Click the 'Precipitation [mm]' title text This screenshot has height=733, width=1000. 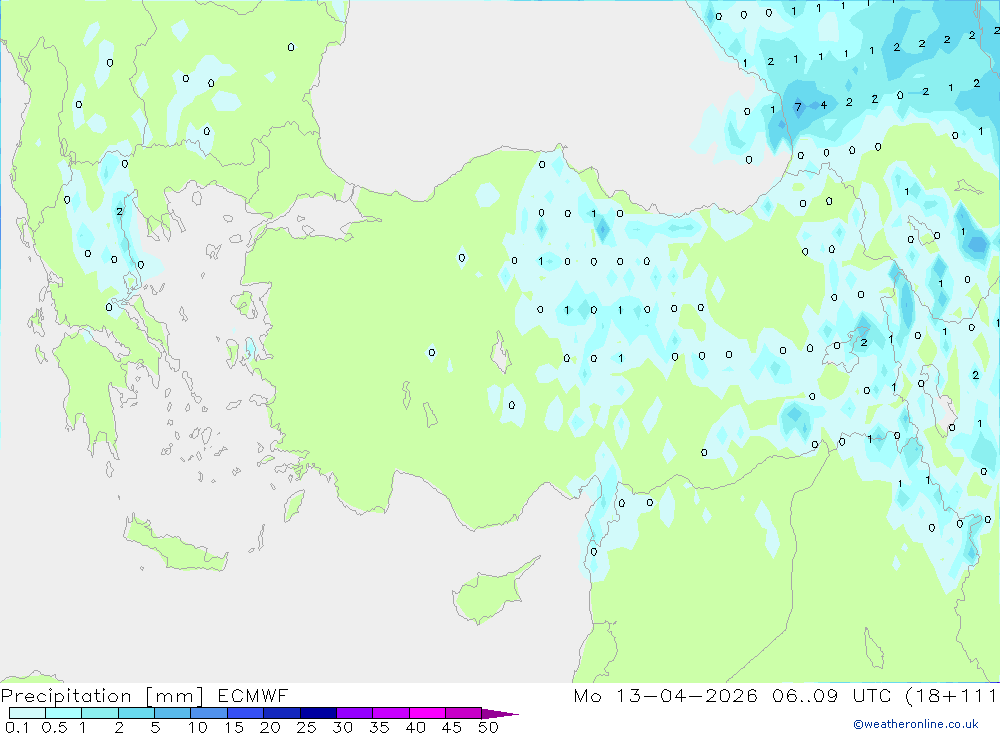click(x=102, y=695)
